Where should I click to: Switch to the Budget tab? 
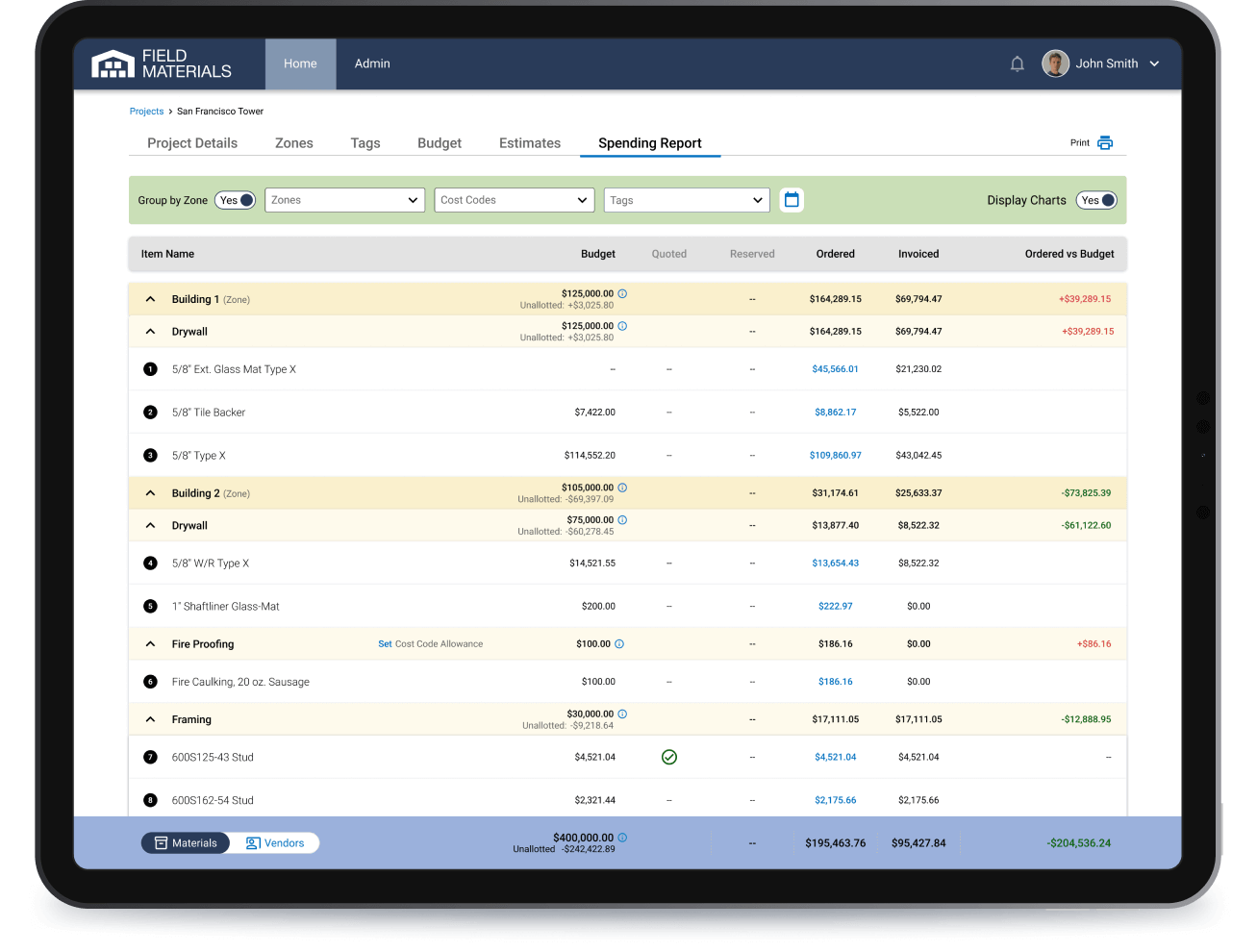tap(440, 142)
